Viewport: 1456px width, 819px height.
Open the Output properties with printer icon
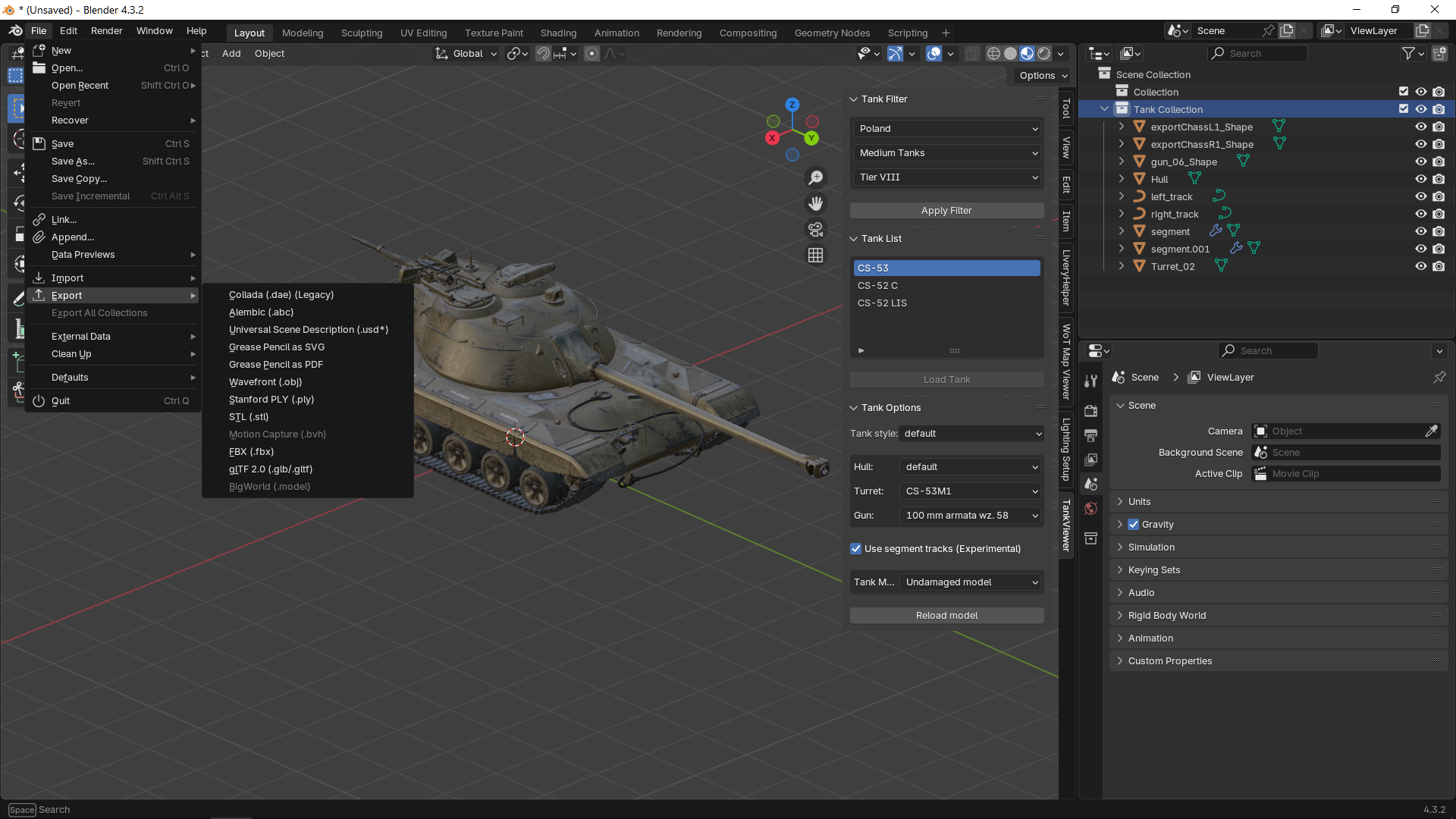(1090, 435)
